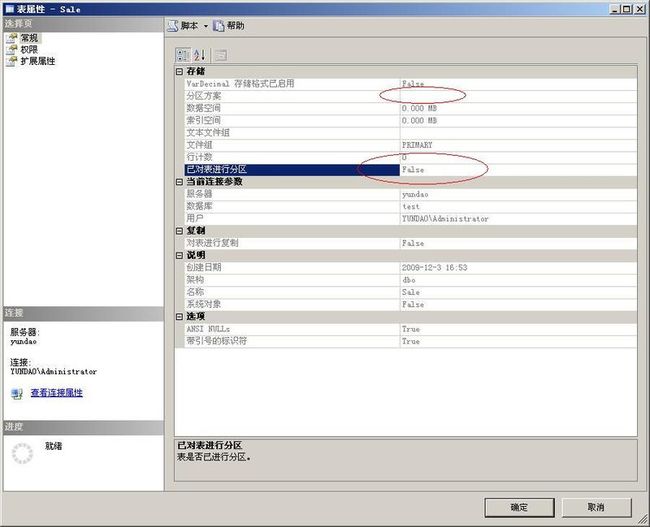Collapse the 选项 (Options) section

pyautogui.click(x=179, y=316)
